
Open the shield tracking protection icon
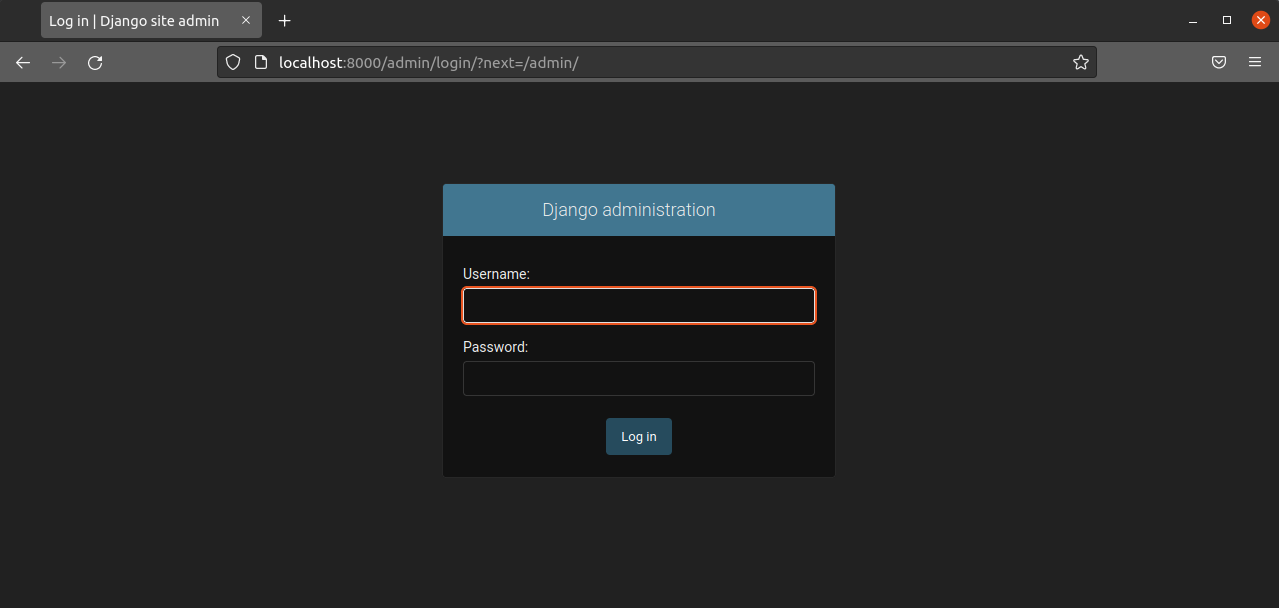233,62
